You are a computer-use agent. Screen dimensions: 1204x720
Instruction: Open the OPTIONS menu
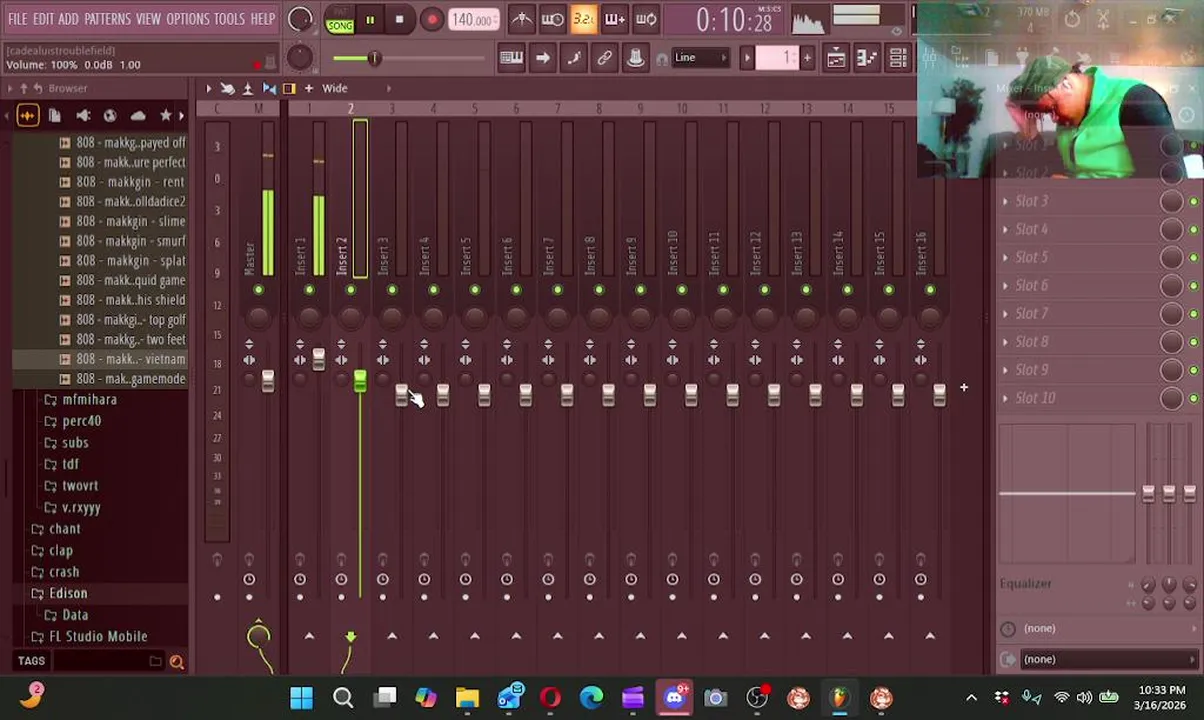click(187, 19)
